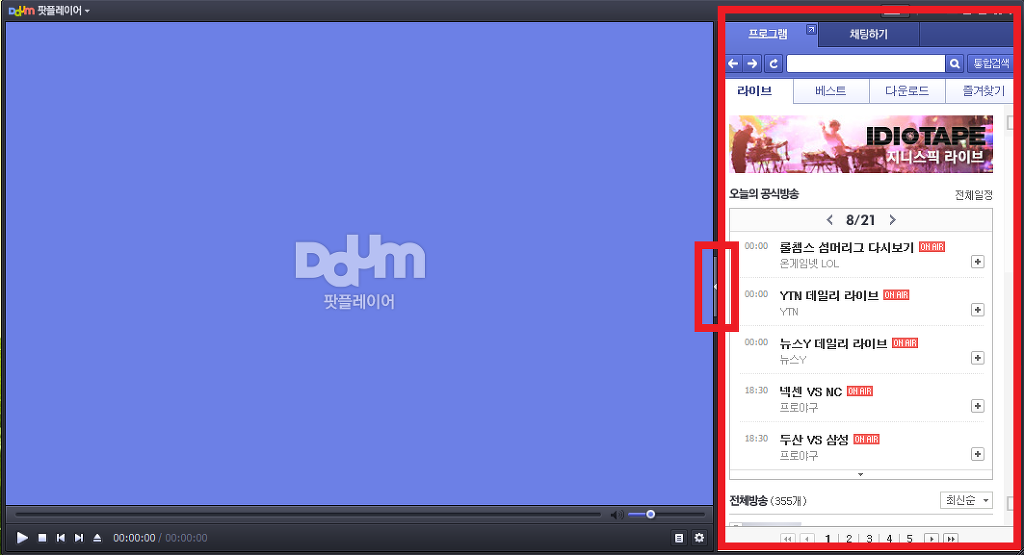Open 뉴스Y 데일리 라이브 broadcast

pos(833,343)
